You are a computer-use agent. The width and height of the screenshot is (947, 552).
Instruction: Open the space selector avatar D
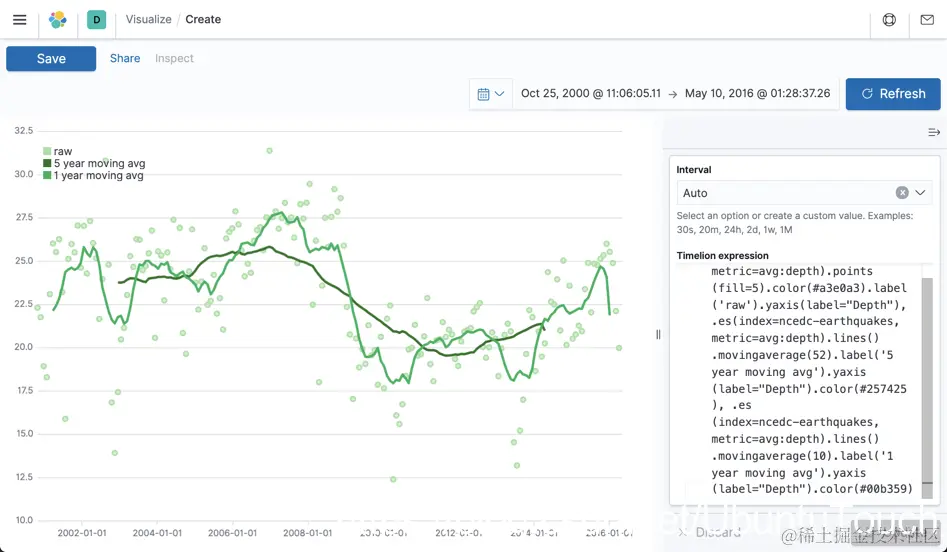click(96, 20)
